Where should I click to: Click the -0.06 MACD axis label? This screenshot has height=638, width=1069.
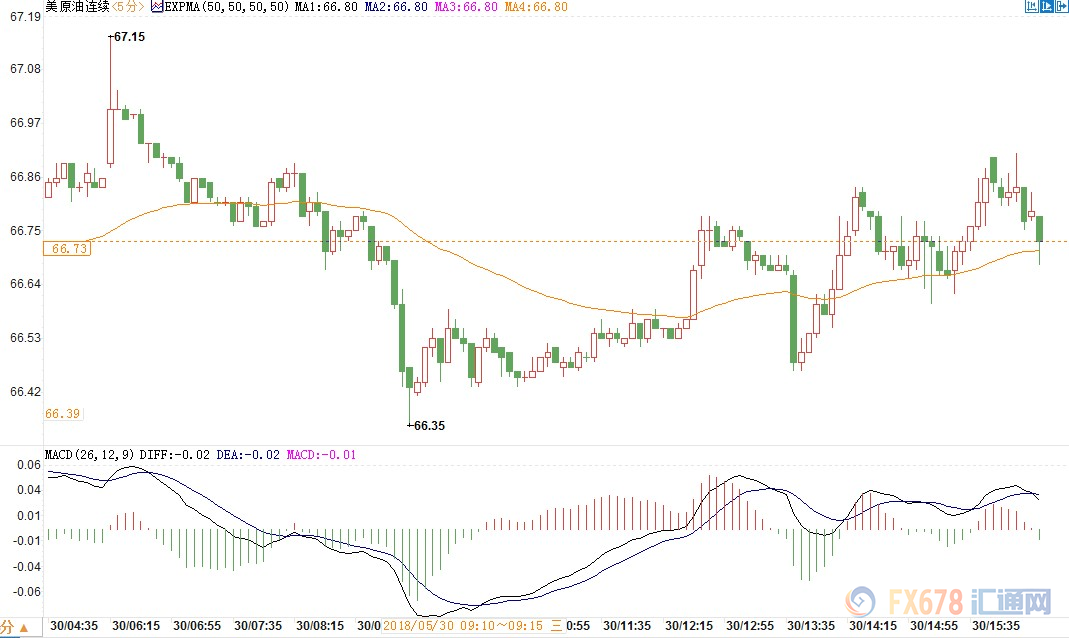tap(27, 592)
